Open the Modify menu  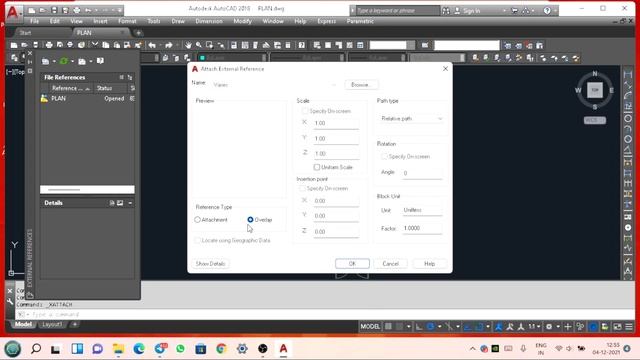coord(242,21)
